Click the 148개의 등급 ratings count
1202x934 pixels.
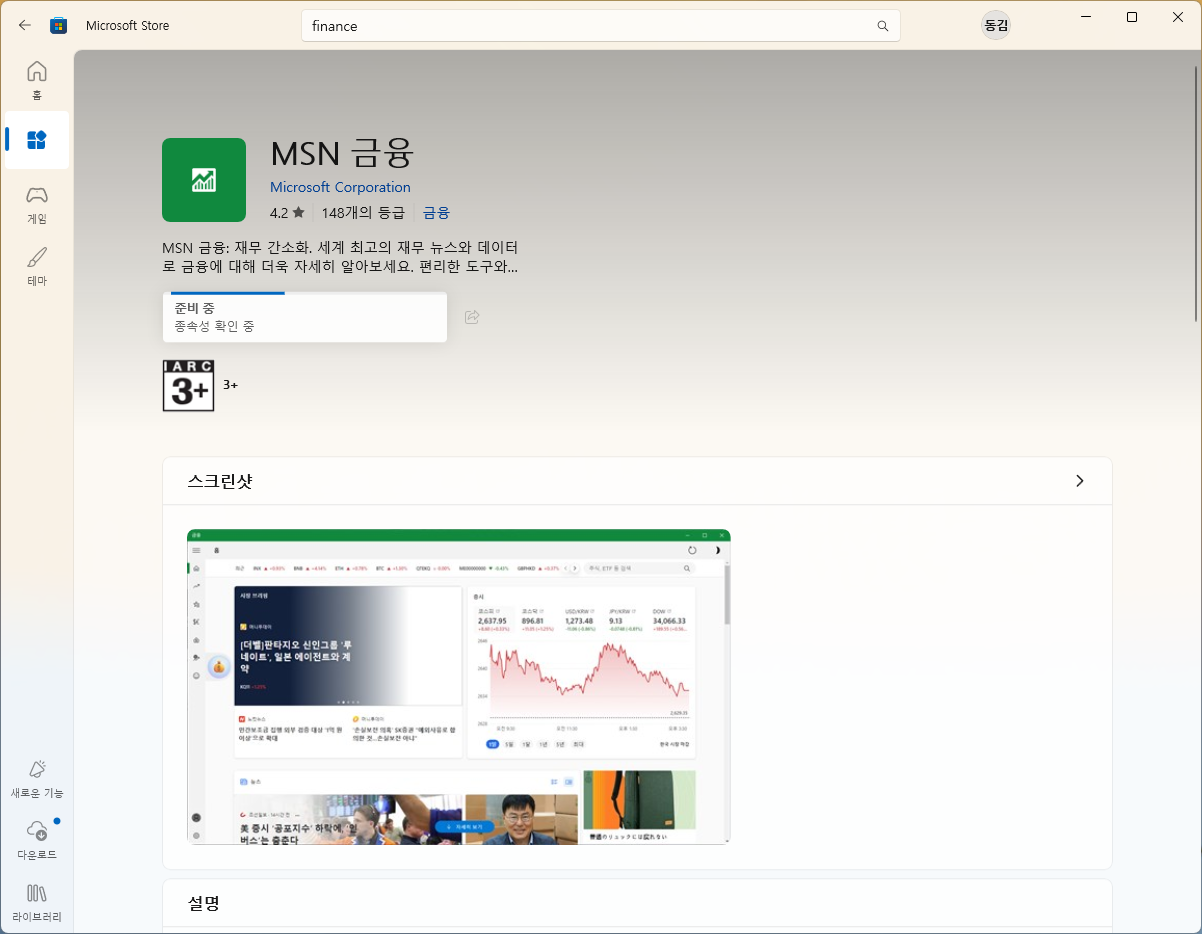[363, 213]
